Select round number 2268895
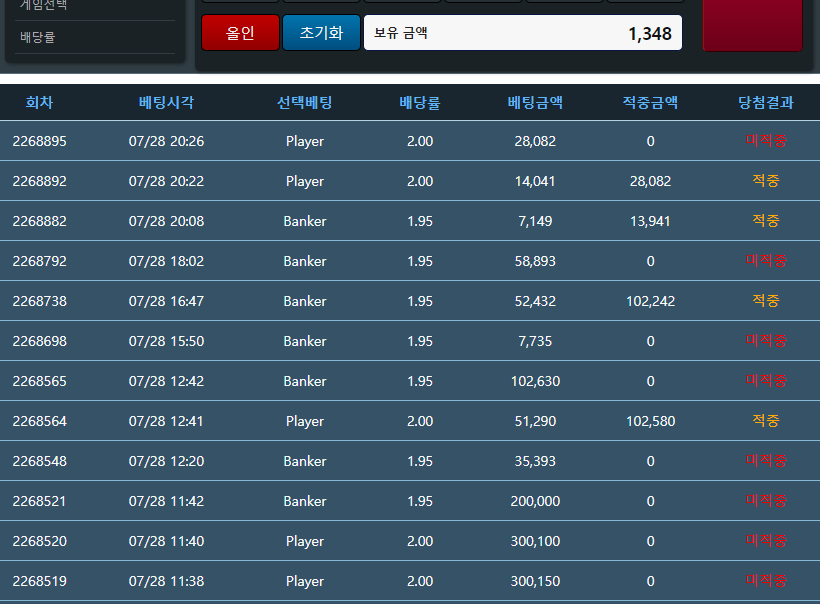This screenshot has width=820, height=604. [39, 141]
